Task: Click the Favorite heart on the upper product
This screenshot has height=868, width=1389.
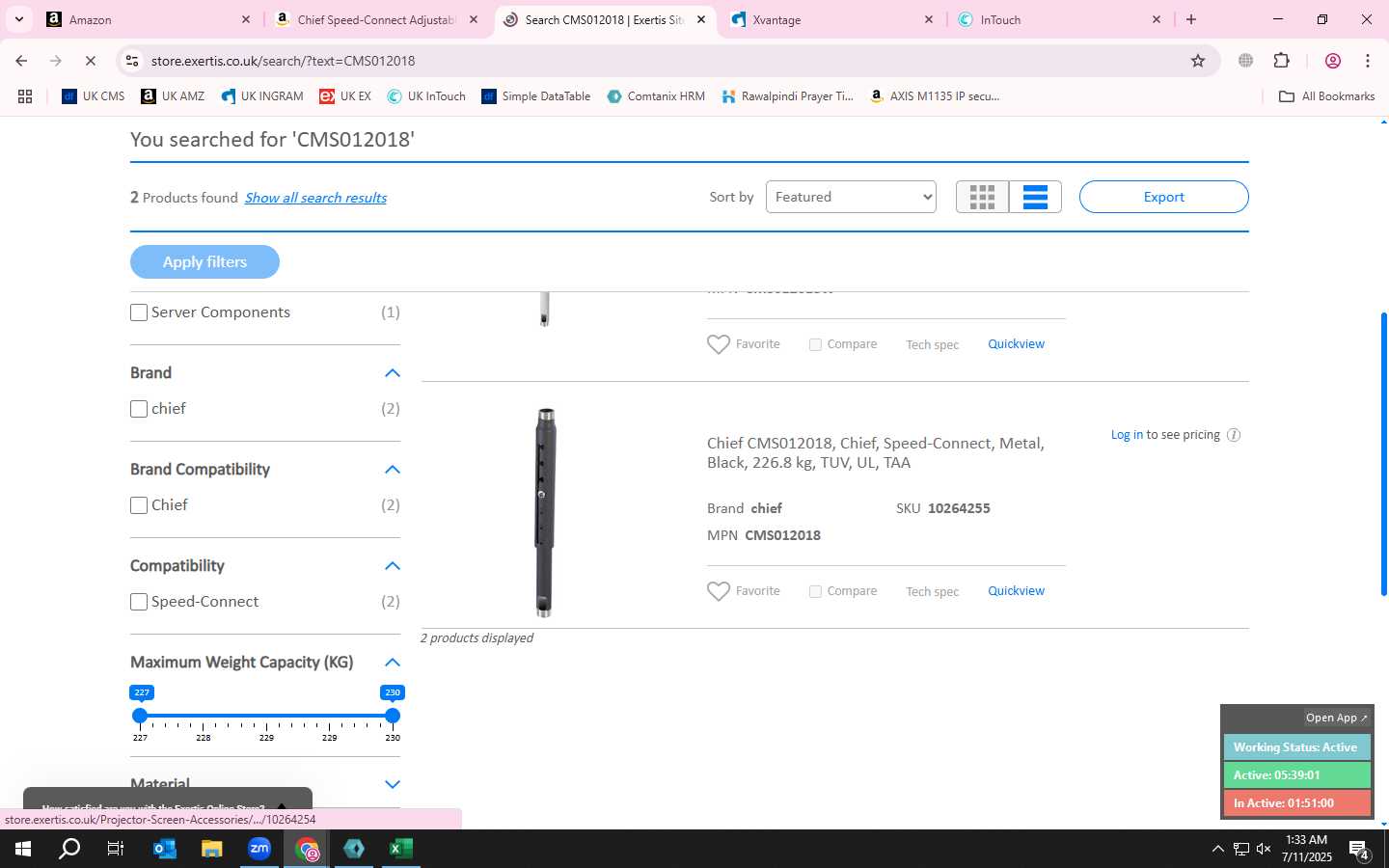Action: [719, 344]
